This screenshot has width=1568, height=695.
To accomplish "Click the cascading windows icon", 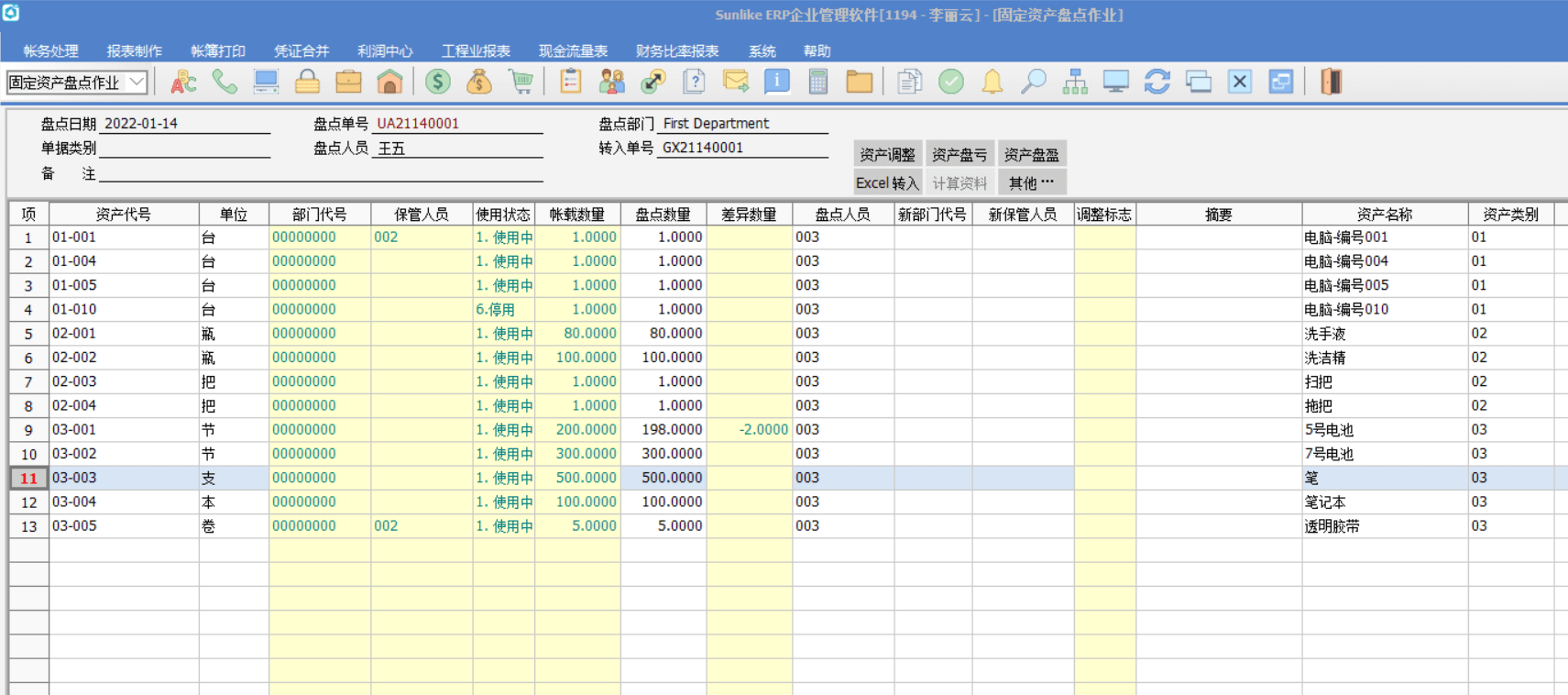I will pyautogui.click(x=1198, y=82).
